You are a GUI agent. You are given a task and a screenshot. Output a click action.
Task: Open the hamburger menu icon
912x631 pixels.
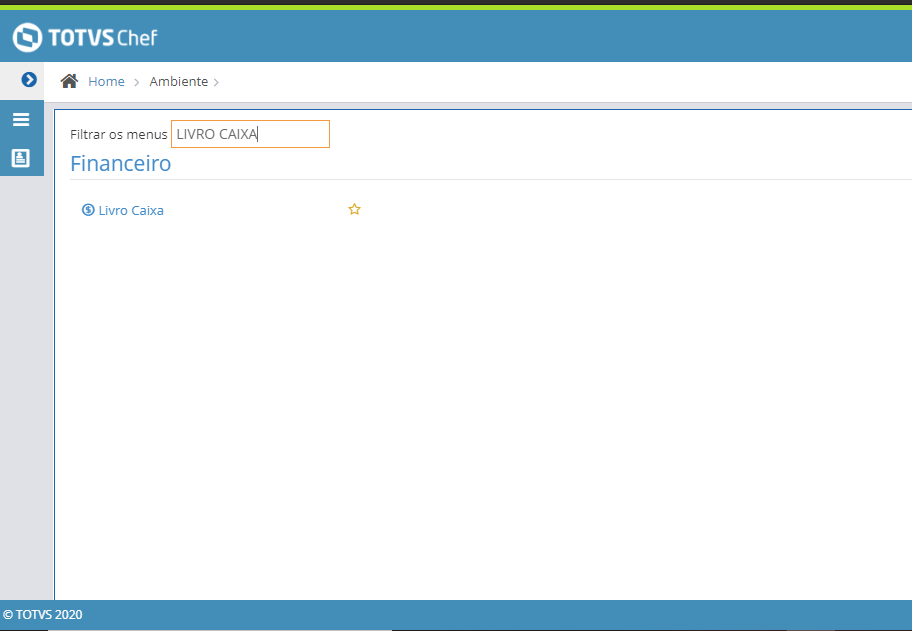[x=21, y=119]
